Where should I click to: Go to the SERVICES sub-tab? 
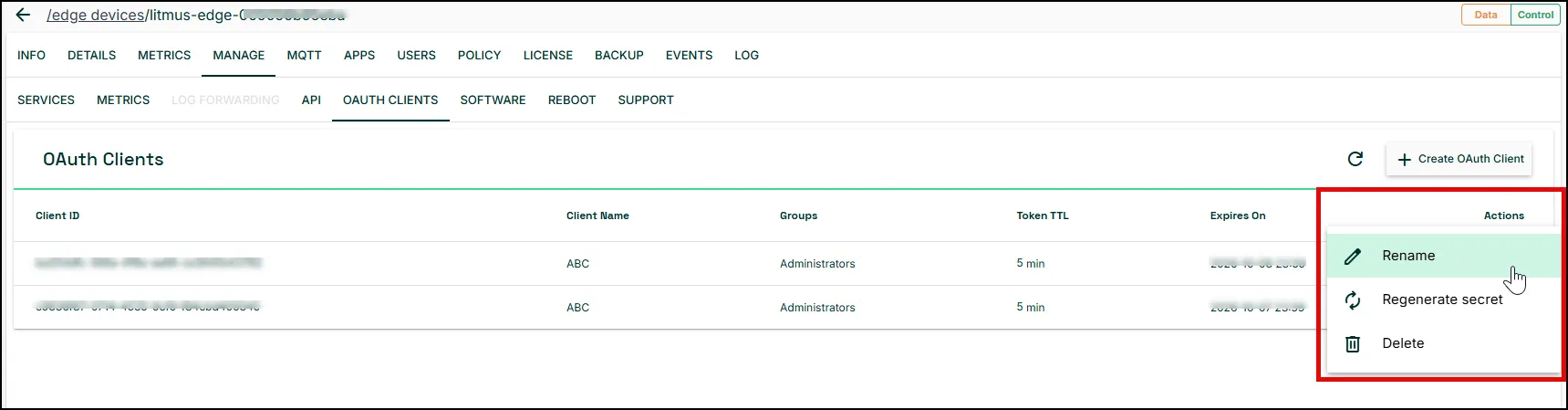pos(47,100)
